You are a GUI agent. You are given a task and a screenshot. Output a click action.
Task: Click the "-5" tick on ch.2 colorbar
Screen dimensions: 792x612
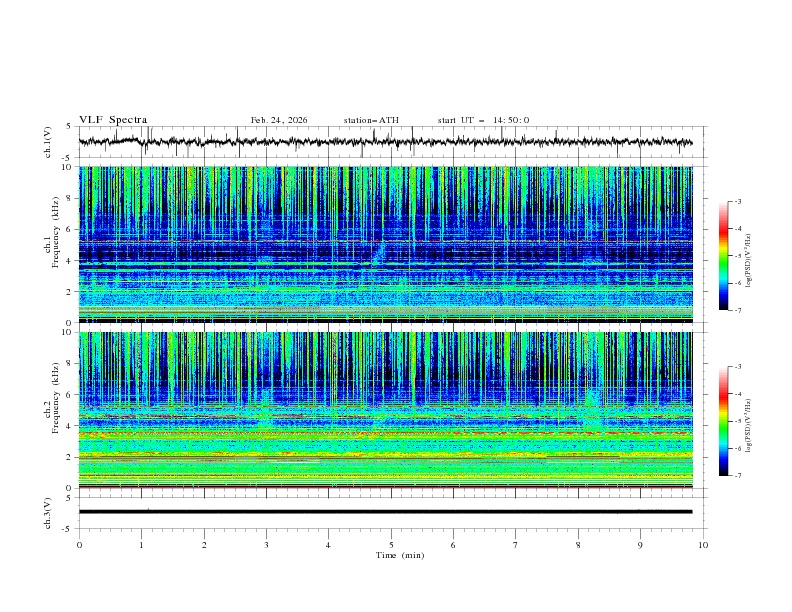coord(738,421)
